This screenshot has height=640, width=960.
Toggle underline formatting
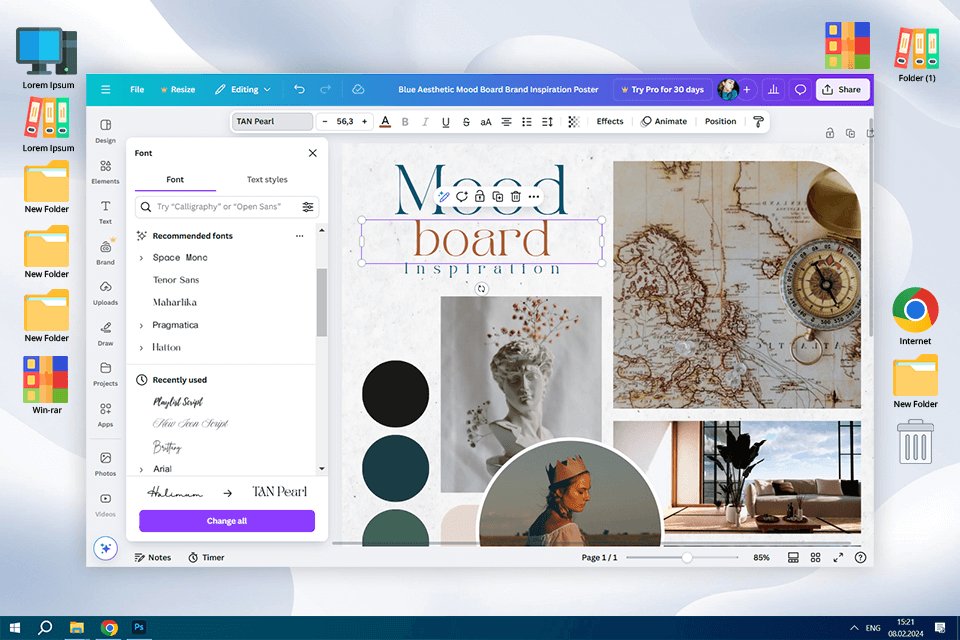coord(446,121)
